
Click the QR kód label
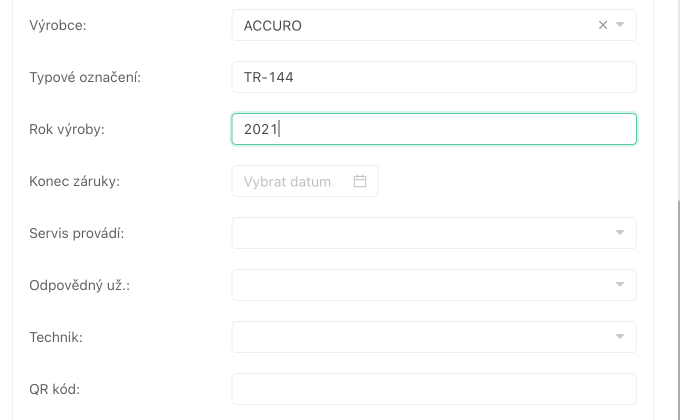click(55, 389)
